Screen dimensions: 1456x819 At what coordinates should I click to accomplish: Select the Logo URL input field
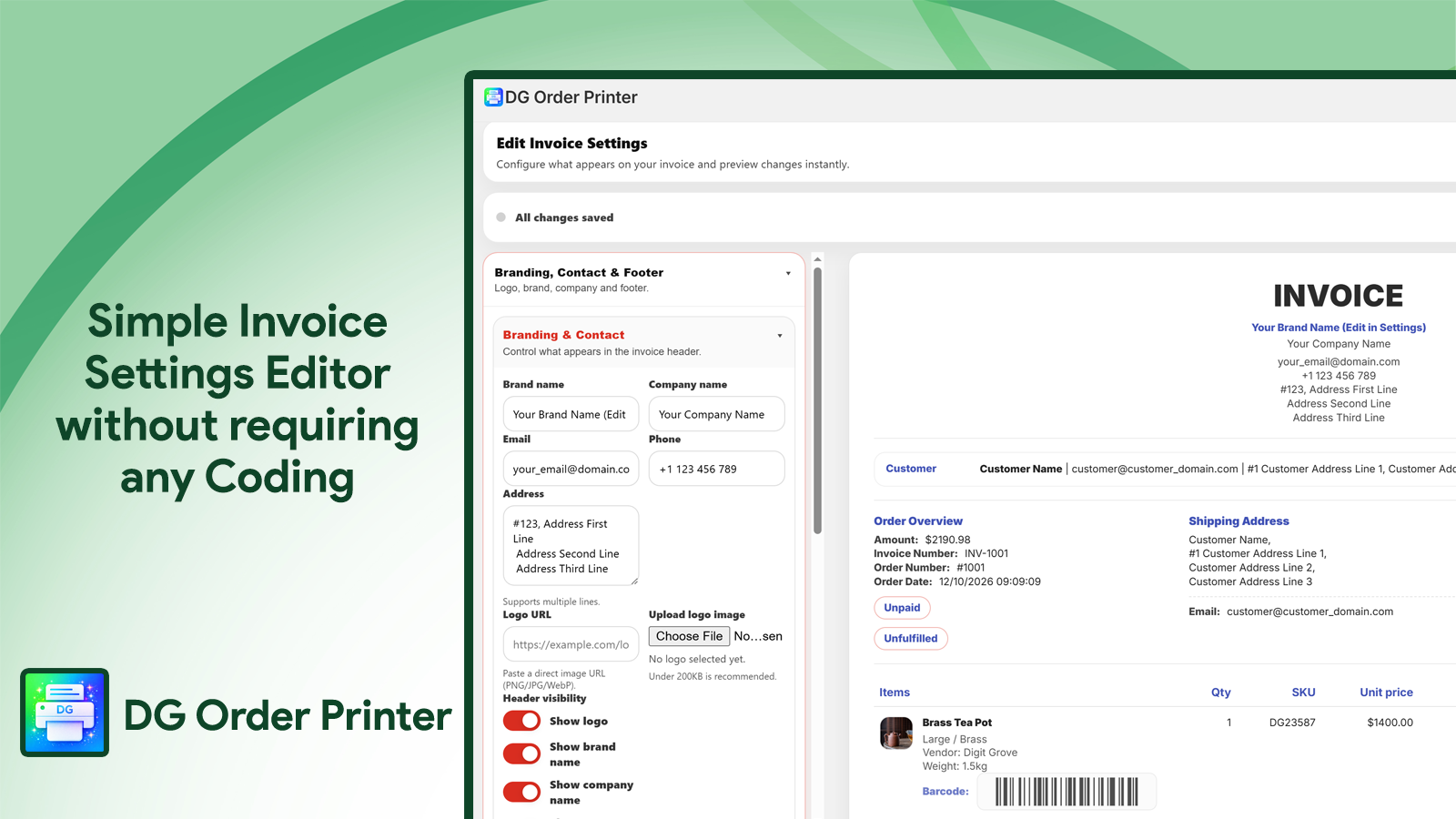pos(571,643)
